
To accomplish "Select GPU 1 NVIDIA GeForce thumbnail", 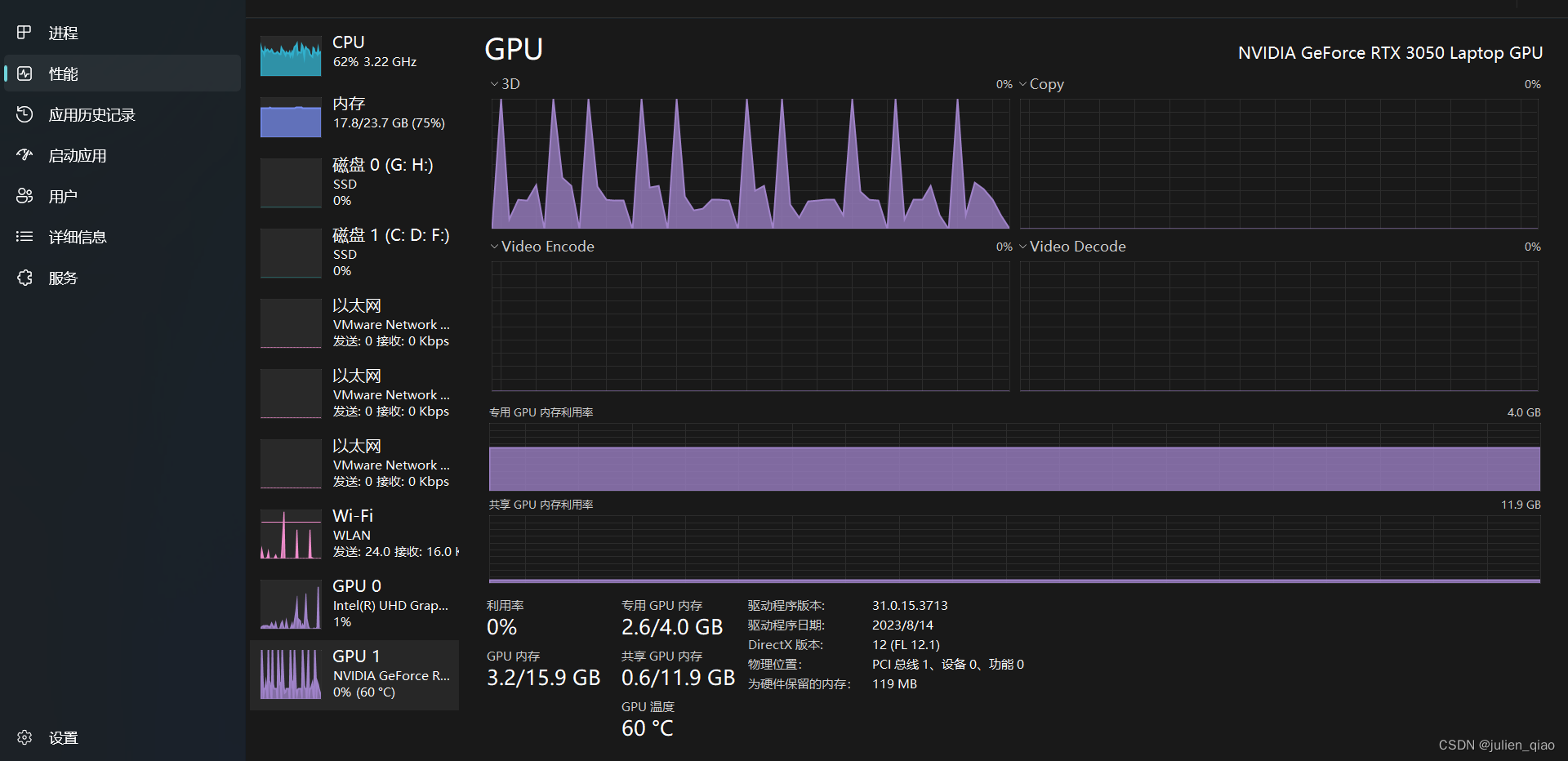I will 291,674.
